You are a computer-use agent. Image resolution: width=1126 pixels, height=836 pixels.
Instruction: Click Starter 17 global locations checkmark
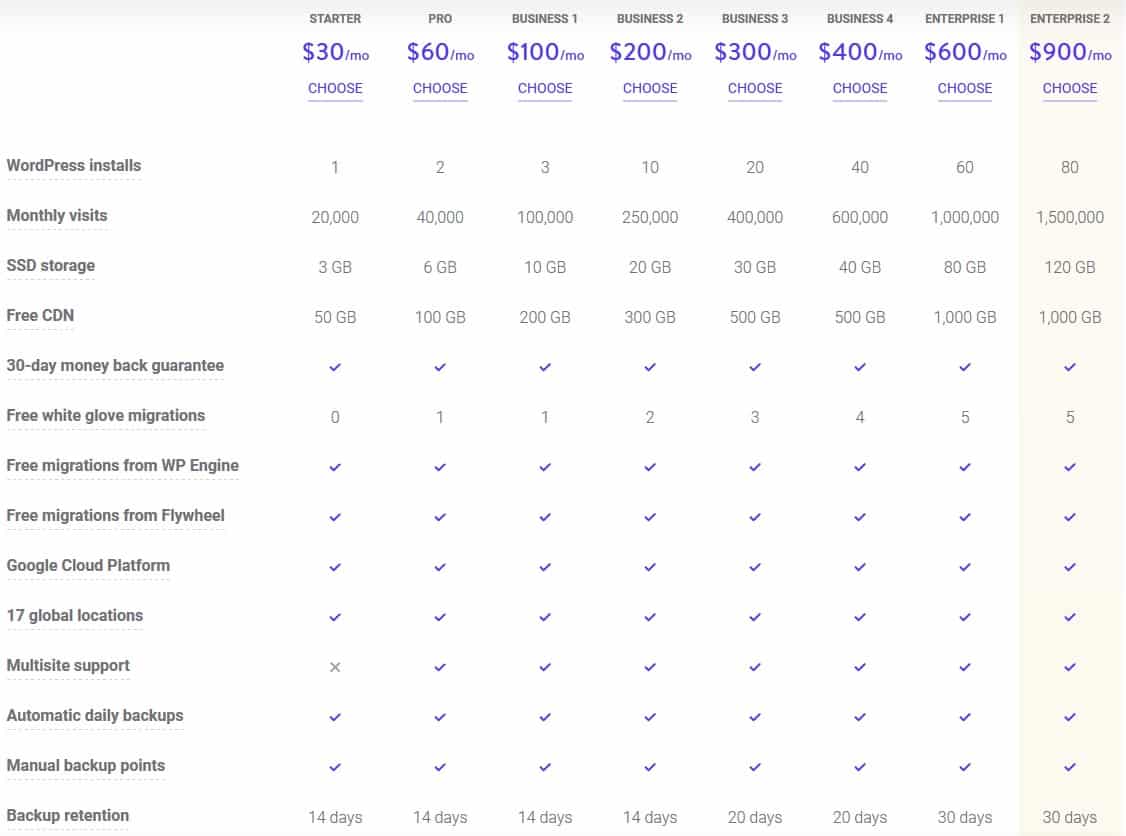tap(335, 617)
